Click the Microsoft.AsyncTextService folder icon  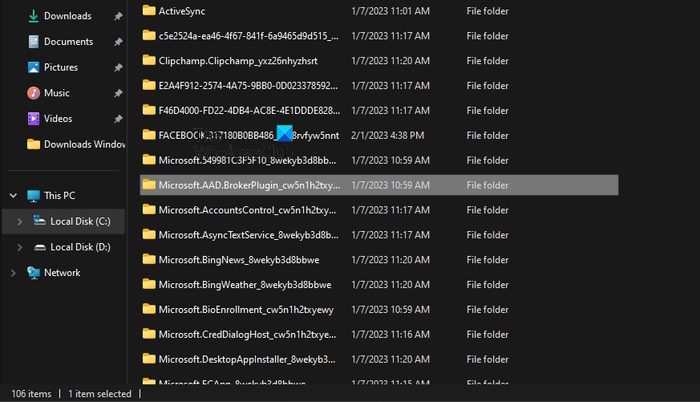149,234
